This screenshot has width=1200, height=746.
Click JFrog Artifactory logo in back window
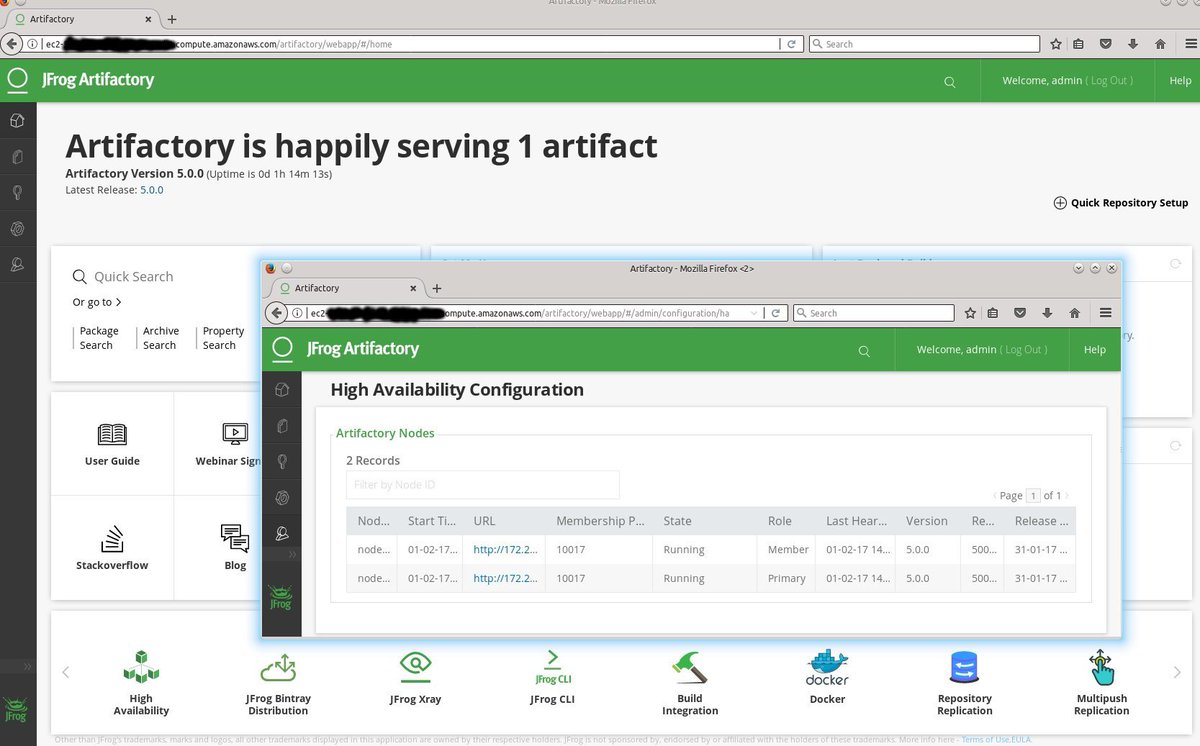pos(80,80)
